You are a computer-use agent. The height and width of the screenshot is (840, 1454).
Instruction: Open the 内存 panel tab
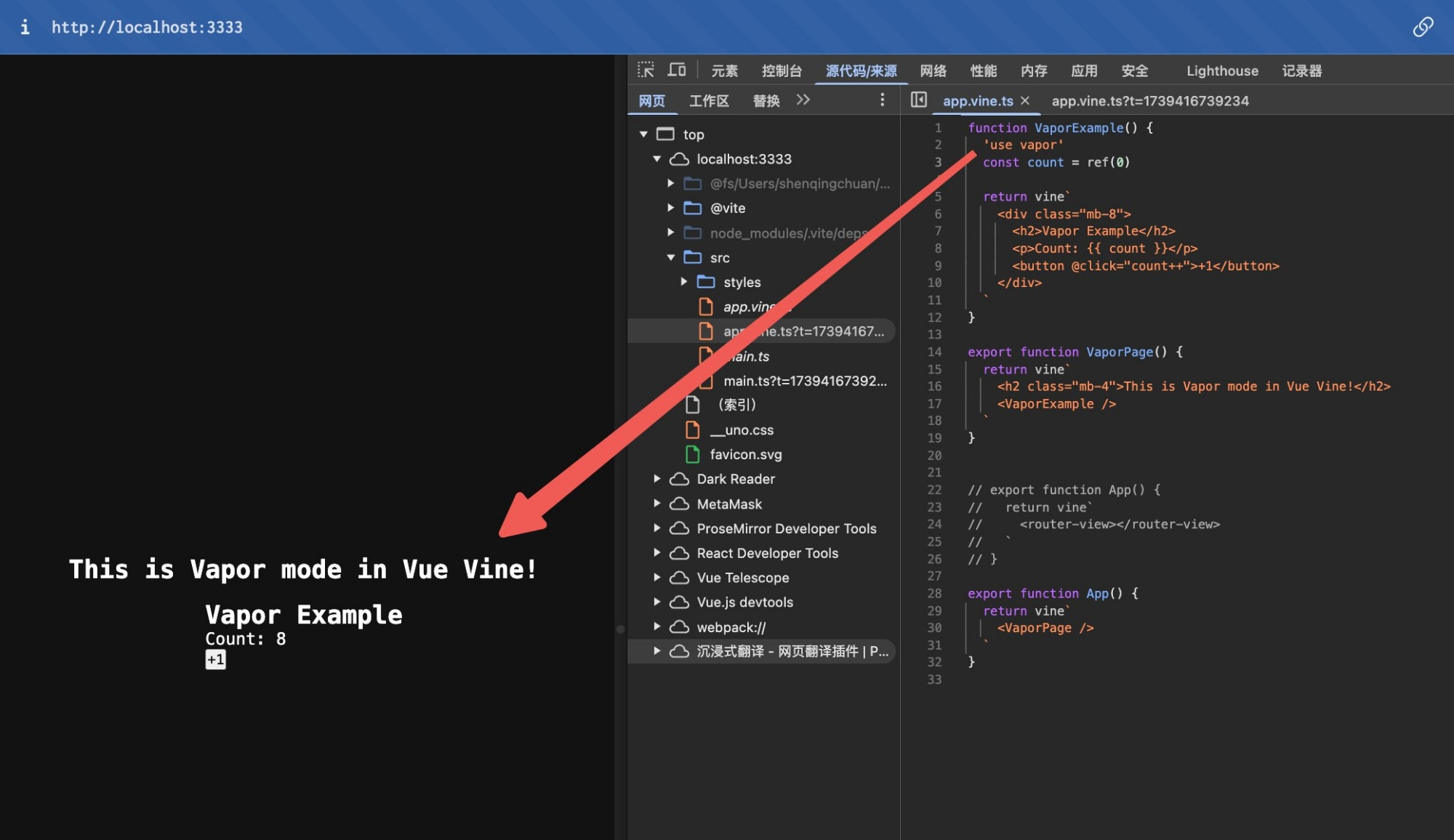[x=1034, y=70]
